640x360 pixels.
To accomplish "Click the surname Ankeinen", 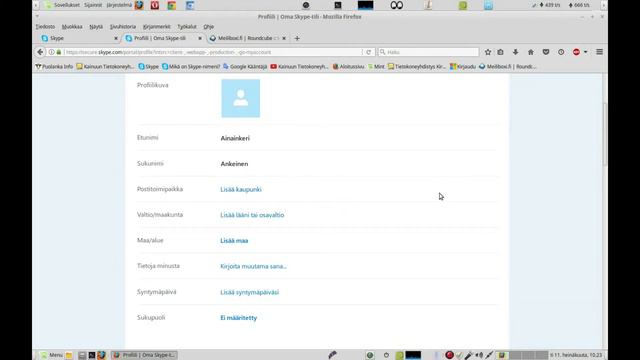I will (234, 164).
